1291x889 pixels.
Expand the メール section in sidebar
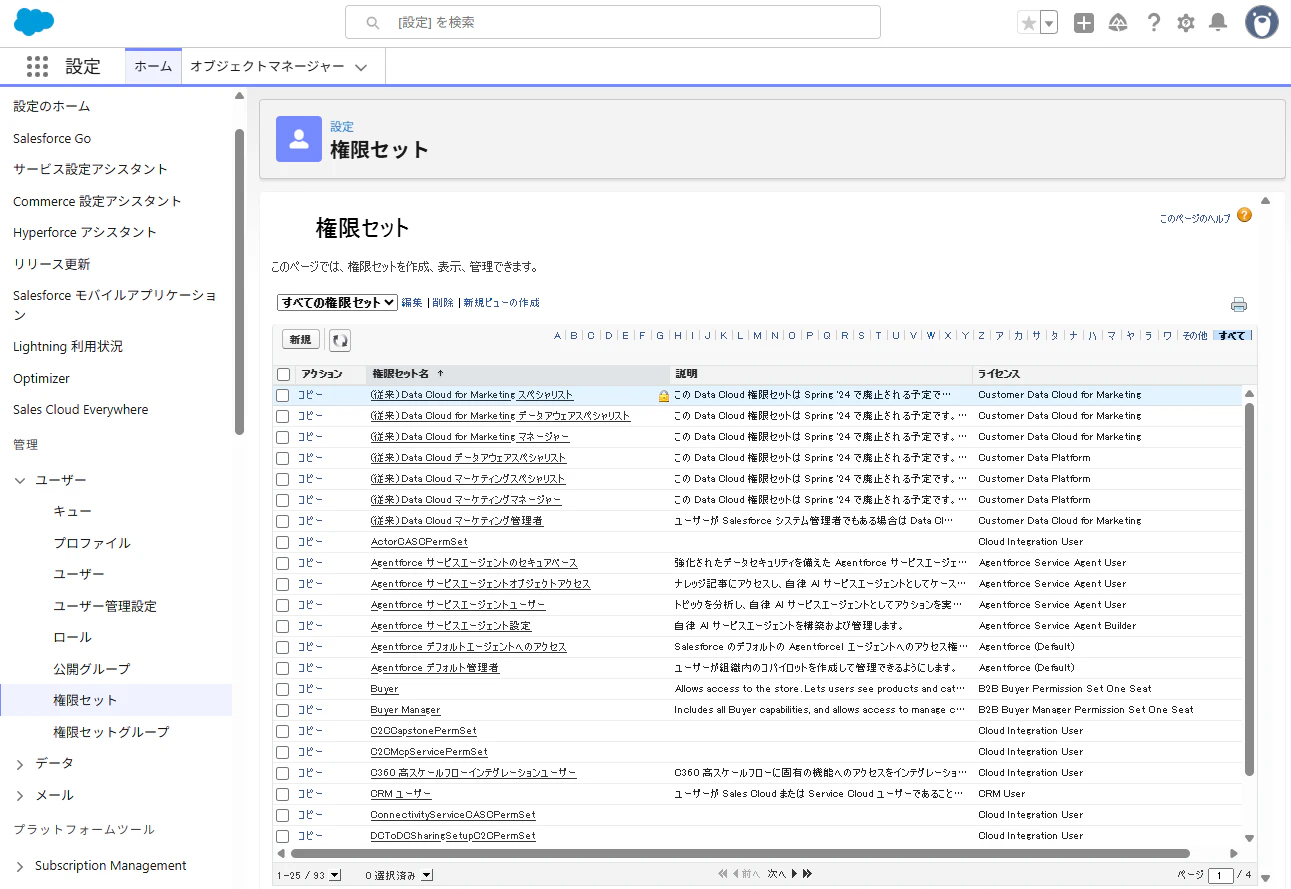click(20, 796)
